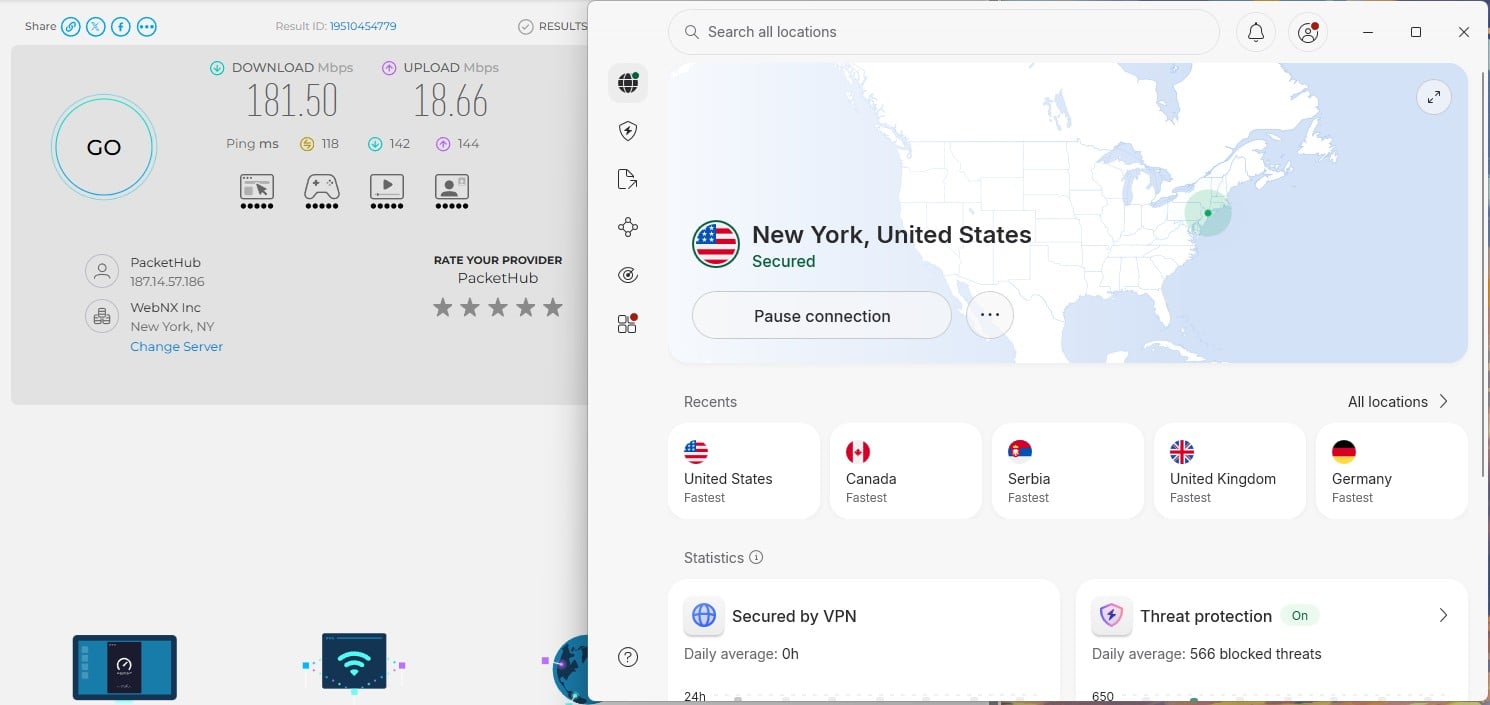Image resolution: width=1490 pixels, height=705 pixels.
Task: Open the Dark Web Monitor radar icon
Action: 628,275
